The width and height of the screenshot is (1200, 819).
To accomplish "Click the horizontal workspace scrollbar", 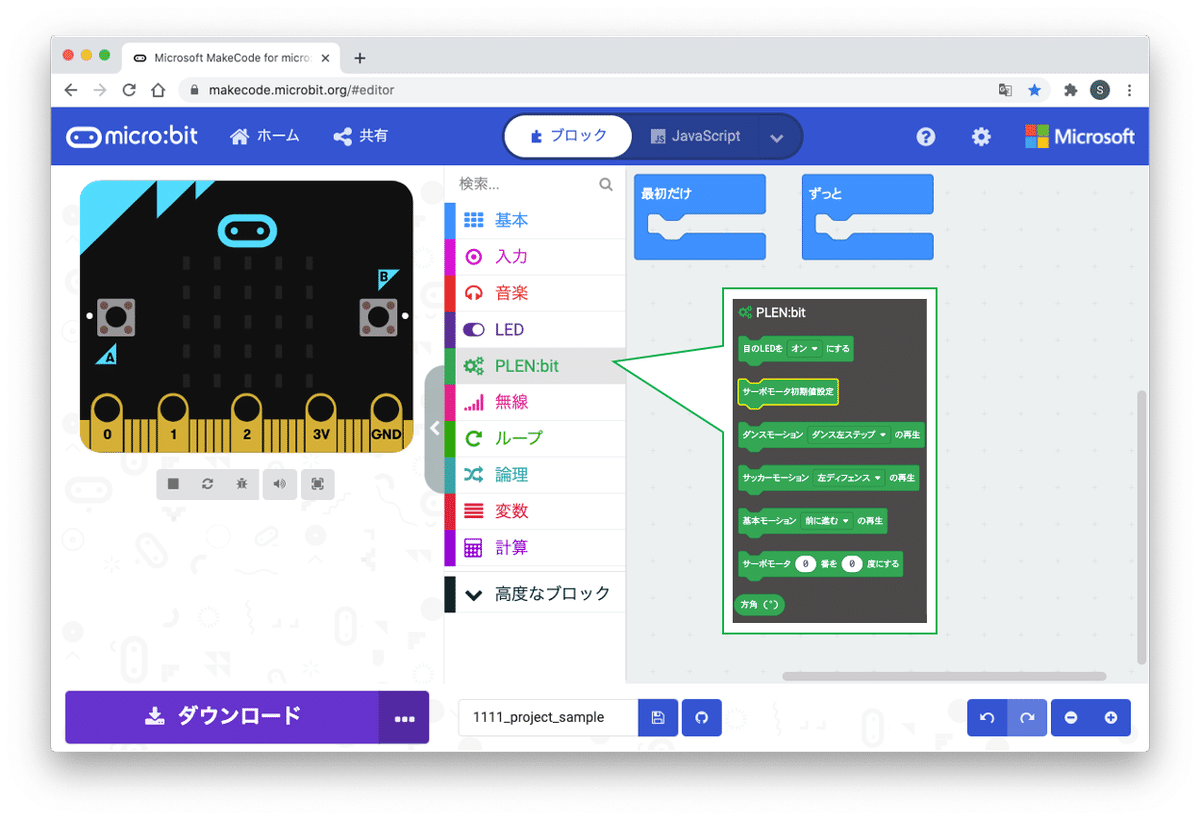I will [944, 677].
